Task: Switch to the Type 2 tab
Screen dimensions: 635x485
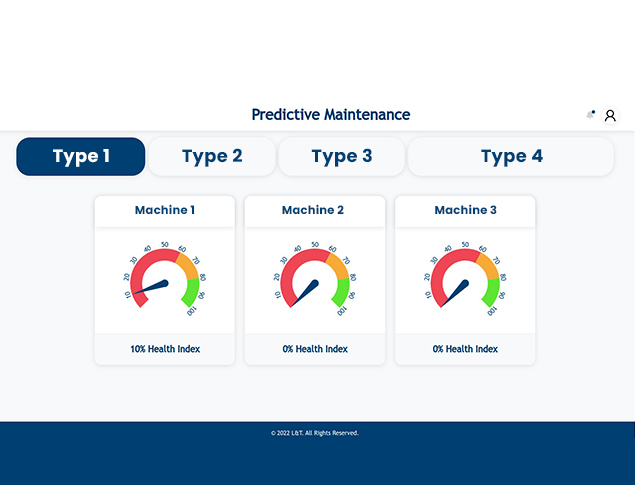Action: pos(212,156)
